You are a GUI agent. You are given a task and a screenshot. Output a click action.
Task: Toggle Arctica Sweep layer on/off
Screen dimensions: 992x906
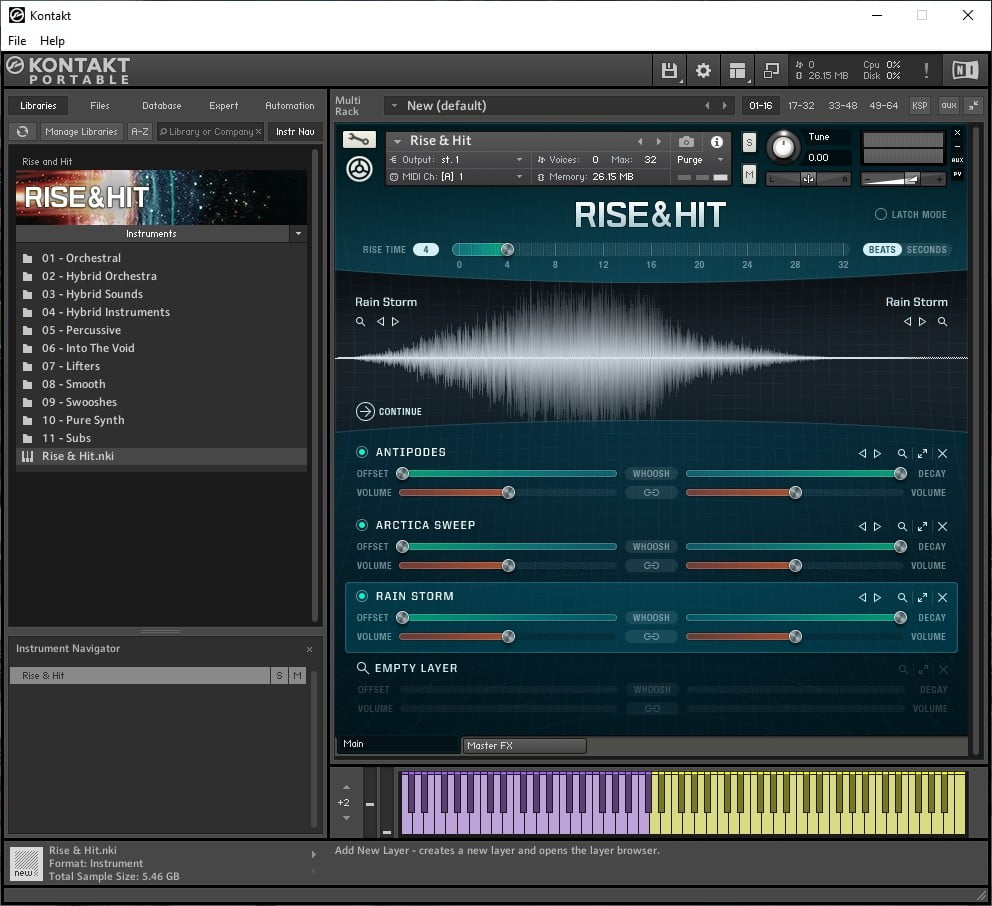(x=362, y=525)
